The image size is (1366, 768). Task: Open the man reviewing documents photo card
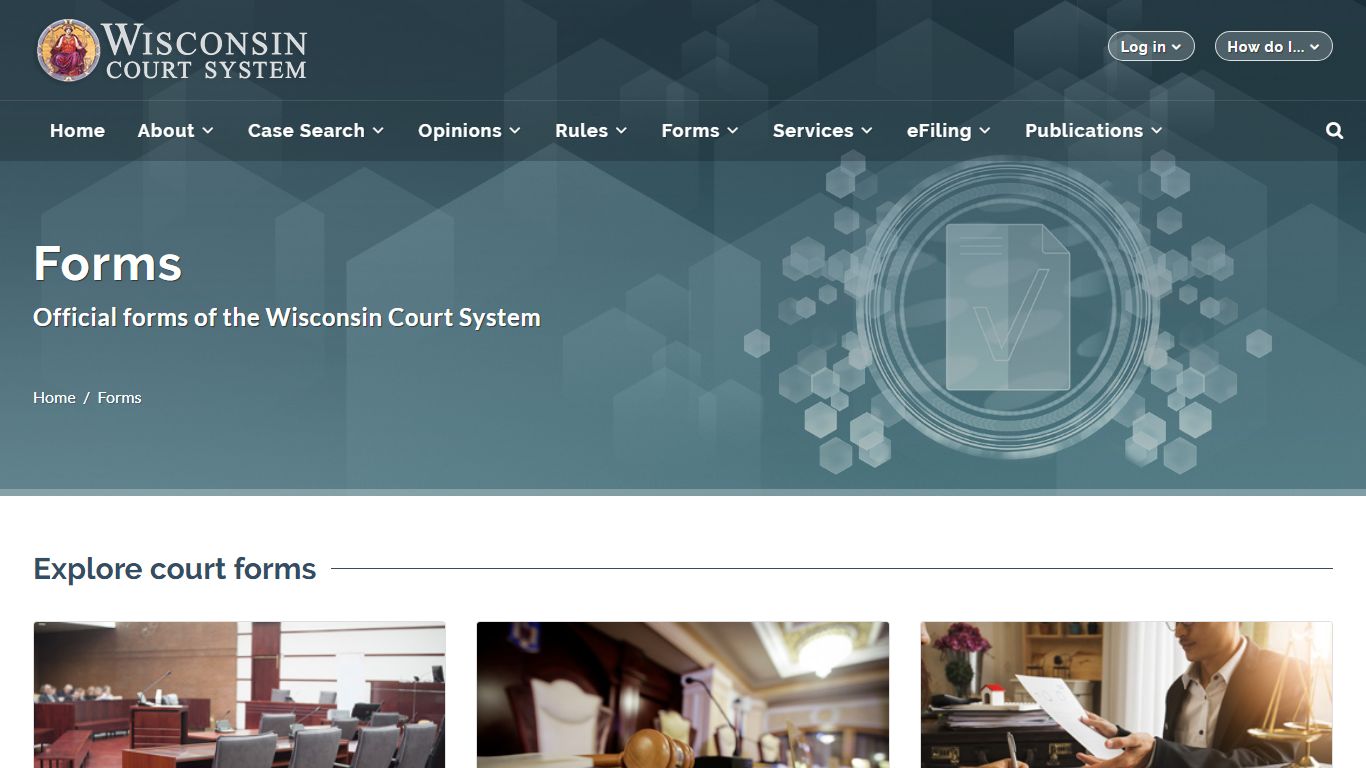[x=1126, y=695]
